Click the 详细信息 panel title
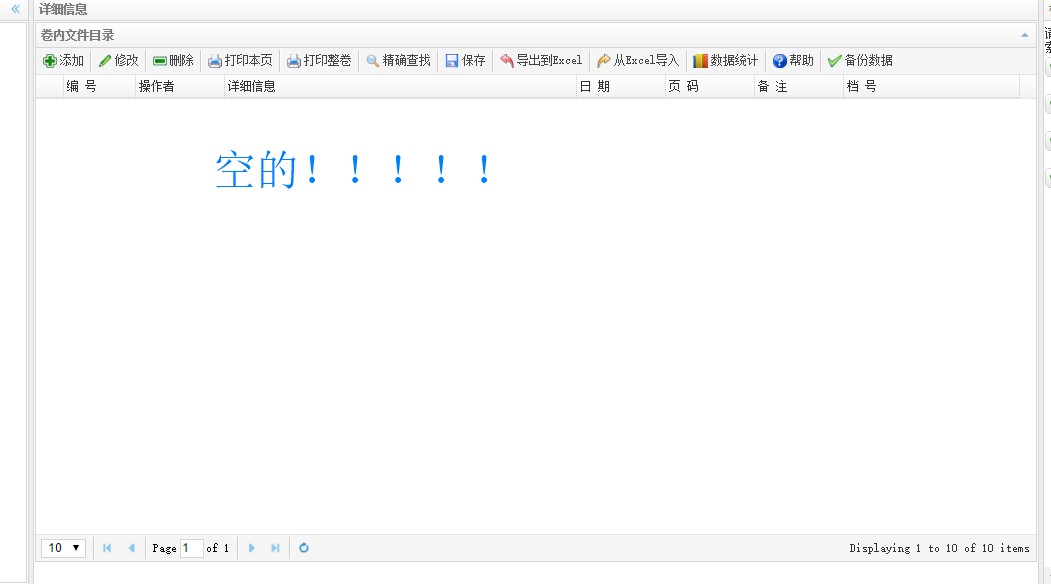The height and width of the screenshot is (584, 1051). pos(63,9)
